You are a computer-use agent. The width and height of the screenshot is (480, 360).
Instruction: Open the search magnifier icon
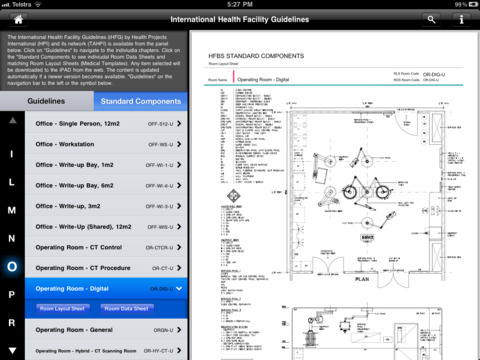pyautogui.click(x=431, y=19)
